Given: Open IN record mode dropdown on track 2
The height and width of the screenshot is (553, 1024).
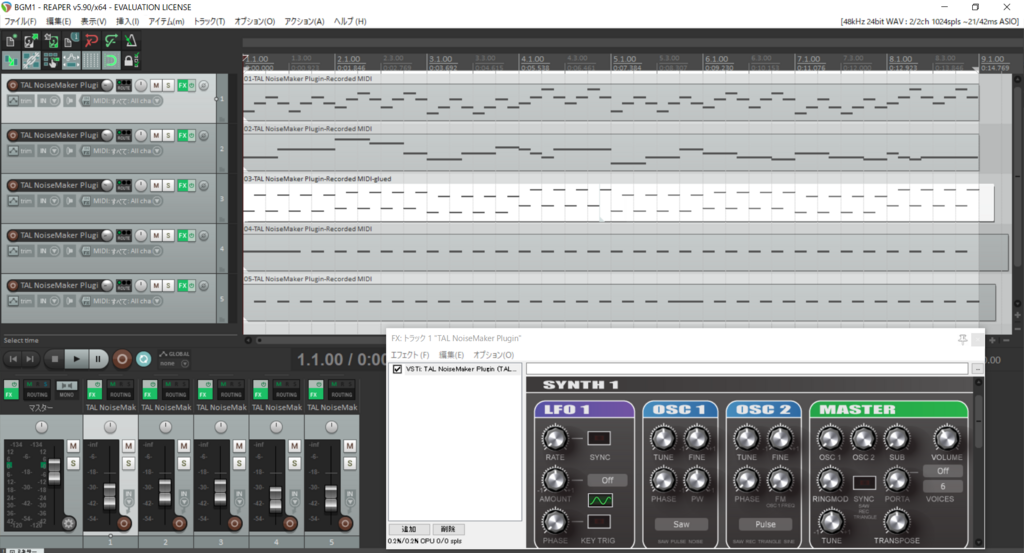Looking at the screenshot, I should 54,151.
